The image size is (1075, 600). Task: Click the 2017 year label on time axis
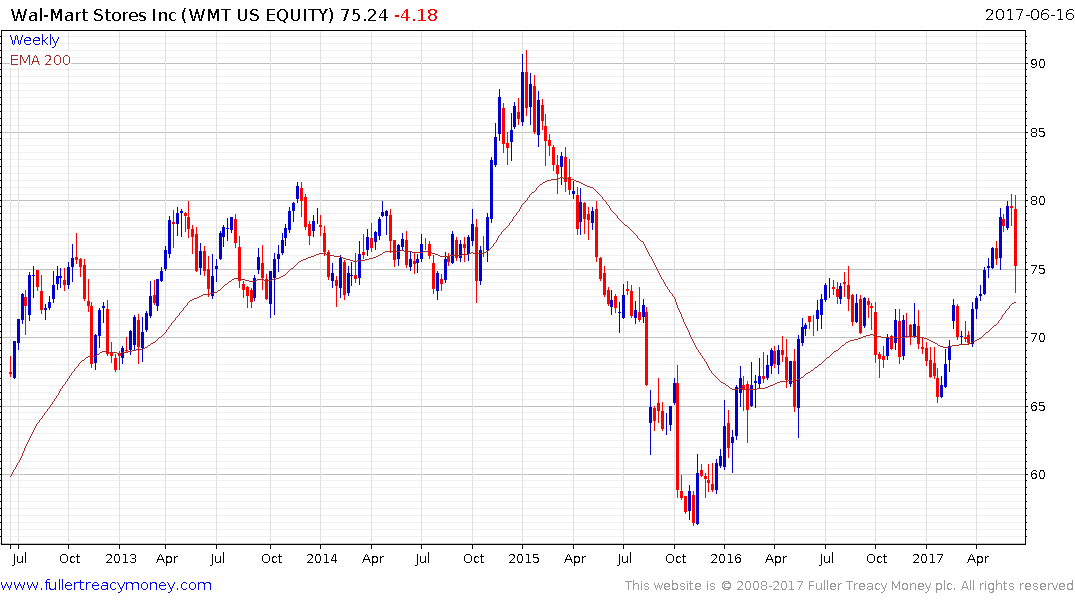pyautogui.click(x=928, y=558)
